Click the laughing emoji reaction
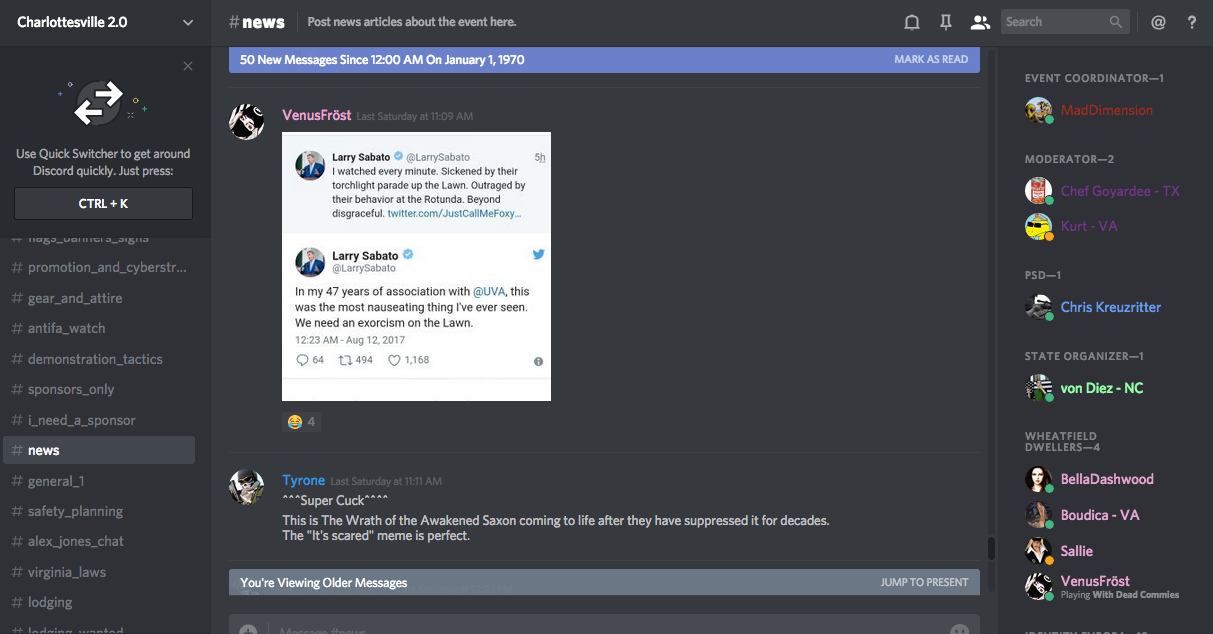Viewport: 1213px width, 634px height. click(x=301, y=422)
